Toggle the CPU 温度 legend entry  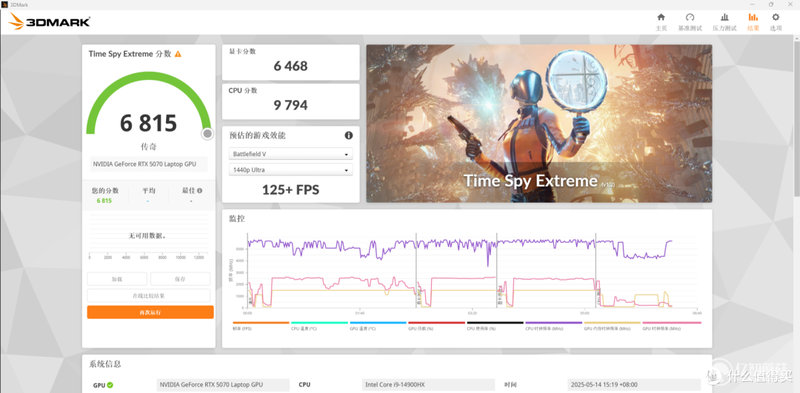pyautogui.click(x=319, y=326)
